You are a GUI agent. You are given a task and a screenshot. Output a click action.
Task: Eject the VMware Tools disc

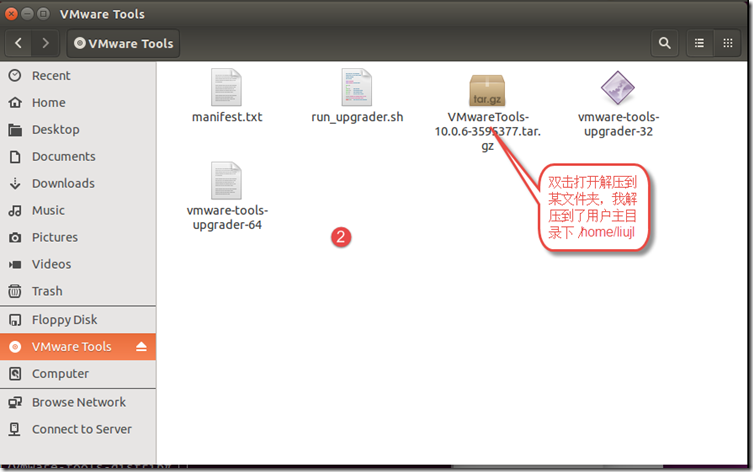(x=141, y=346)
